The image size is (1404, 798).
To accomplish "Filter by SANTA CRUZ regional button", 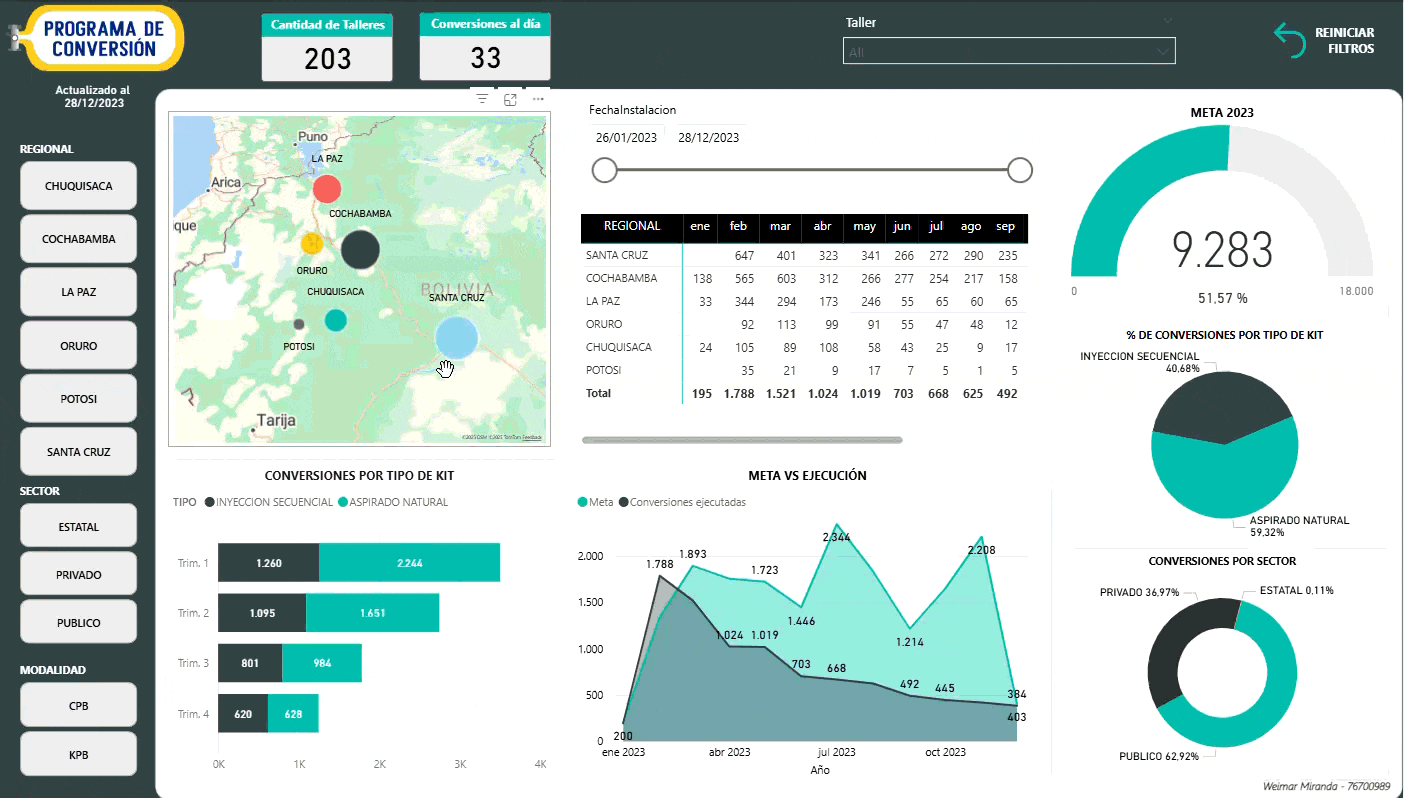I will [x=79, y=452].
